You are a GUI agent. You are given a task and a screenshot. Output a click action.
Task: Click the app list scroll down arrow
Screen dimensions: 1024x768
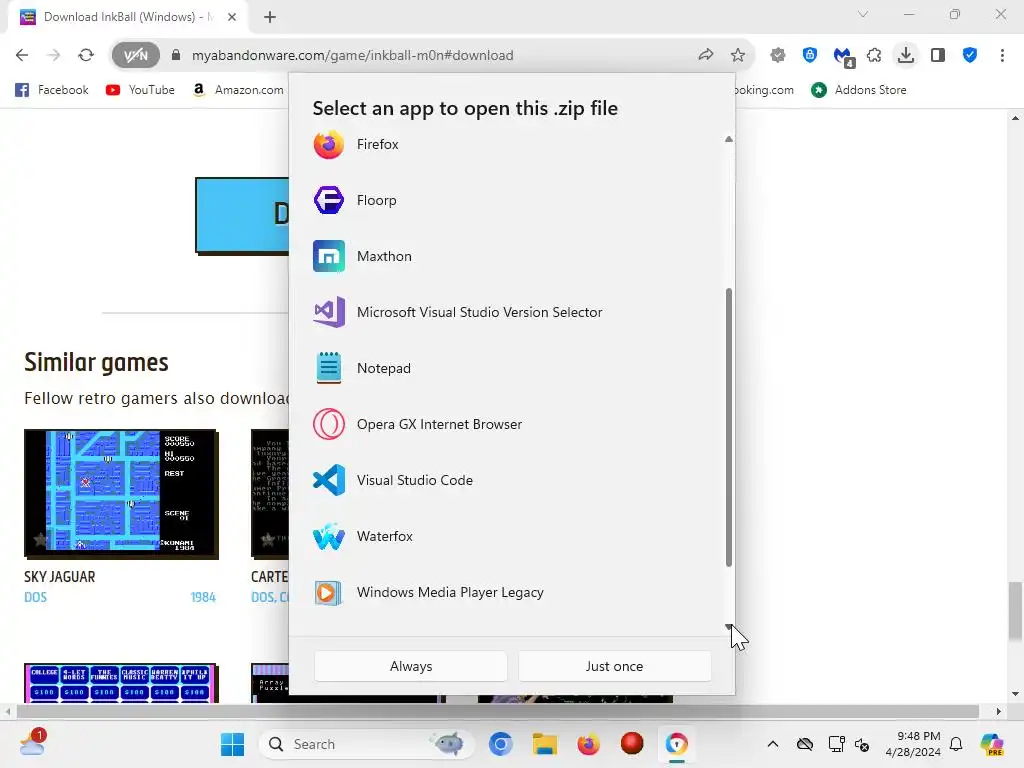pos(729,626)
